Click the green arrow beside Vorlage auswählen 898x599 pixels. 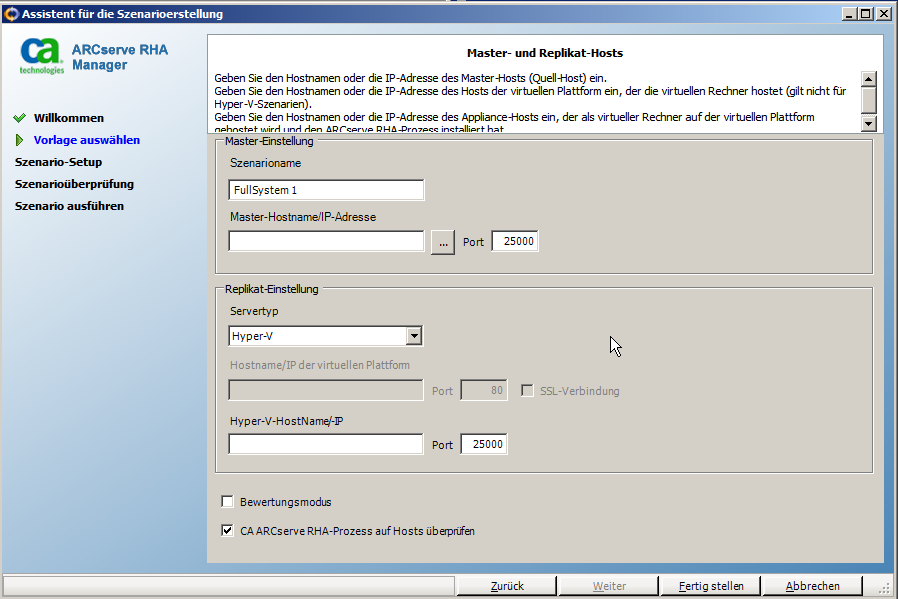[x=19, y=140]
